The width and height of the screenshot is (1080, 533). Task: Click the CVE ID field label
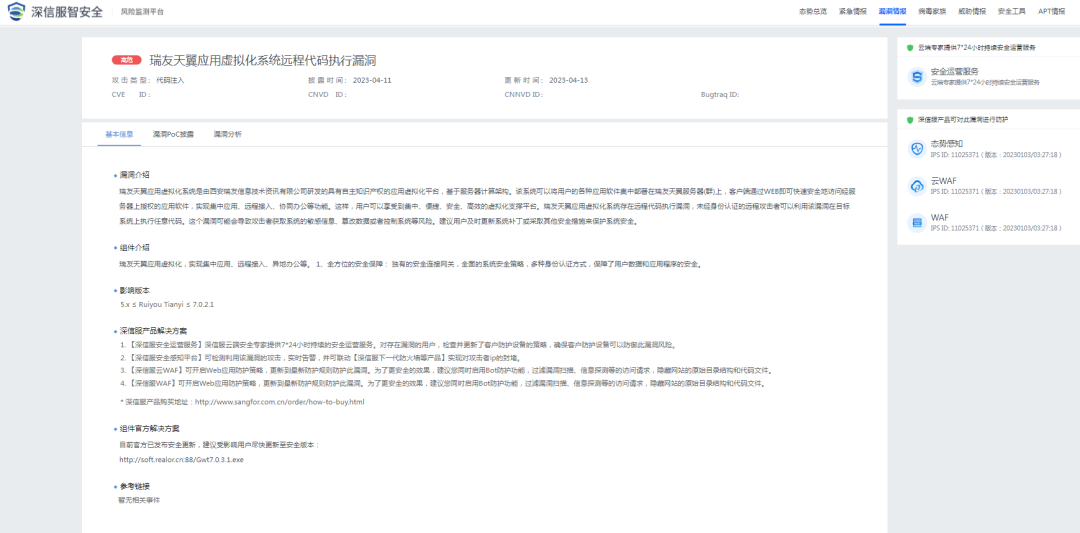click(x=131, y=95)
